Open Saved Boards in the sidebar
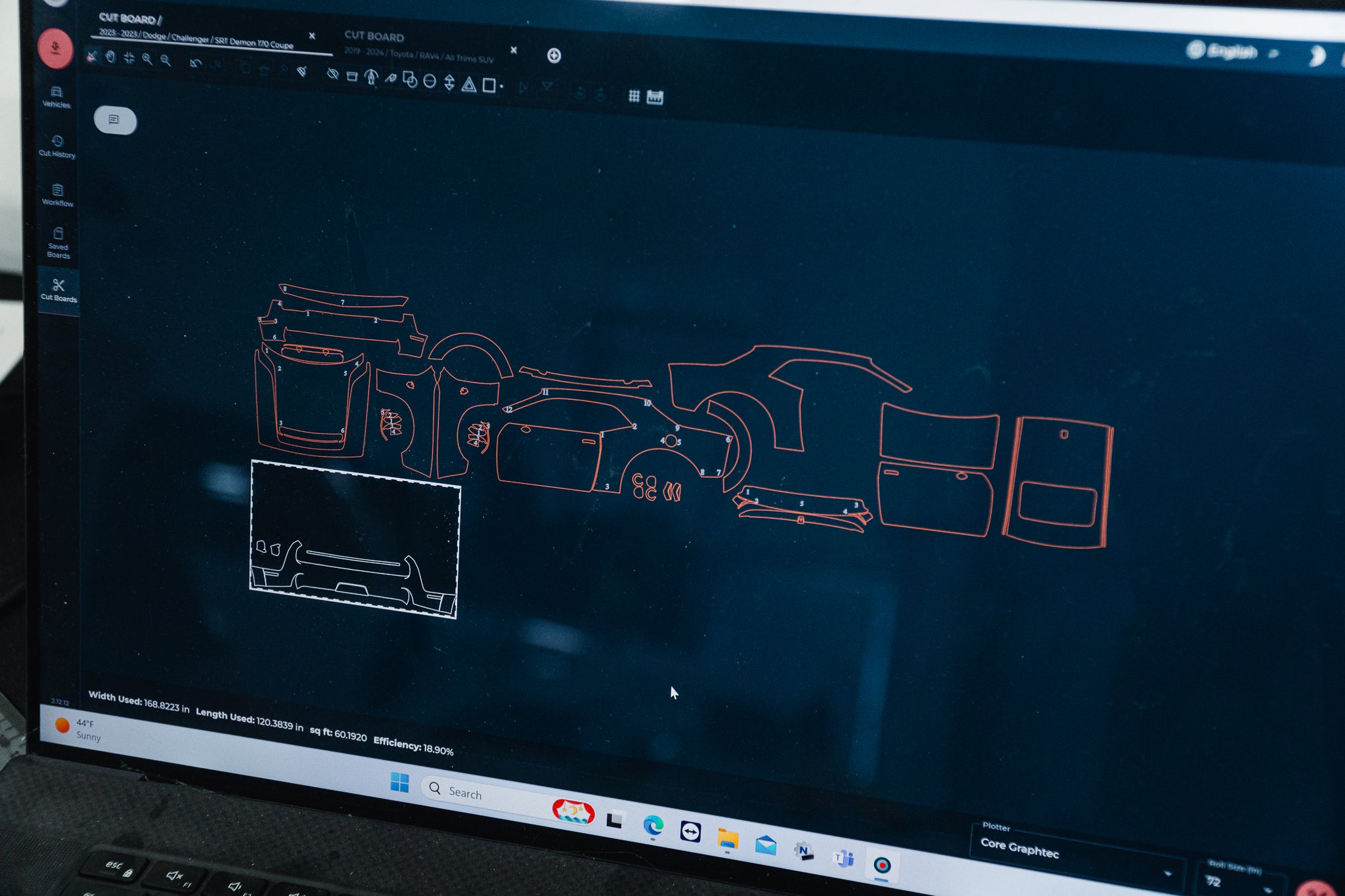This screenshot has width=1345, height=896. pyautogui.click(x=58, y=243)
